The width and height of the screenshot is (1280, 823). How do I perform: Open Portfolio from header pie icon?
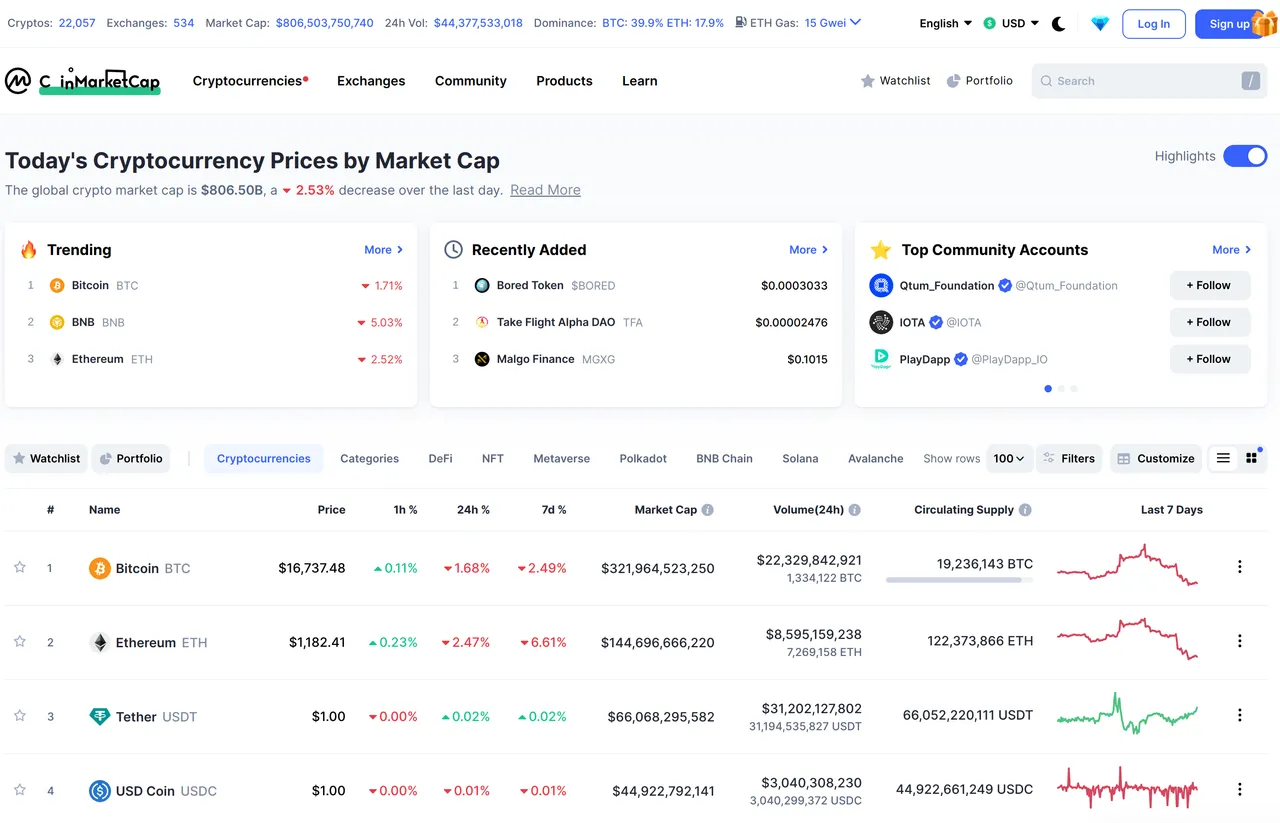pyautogui.click(x=953, y=81)
